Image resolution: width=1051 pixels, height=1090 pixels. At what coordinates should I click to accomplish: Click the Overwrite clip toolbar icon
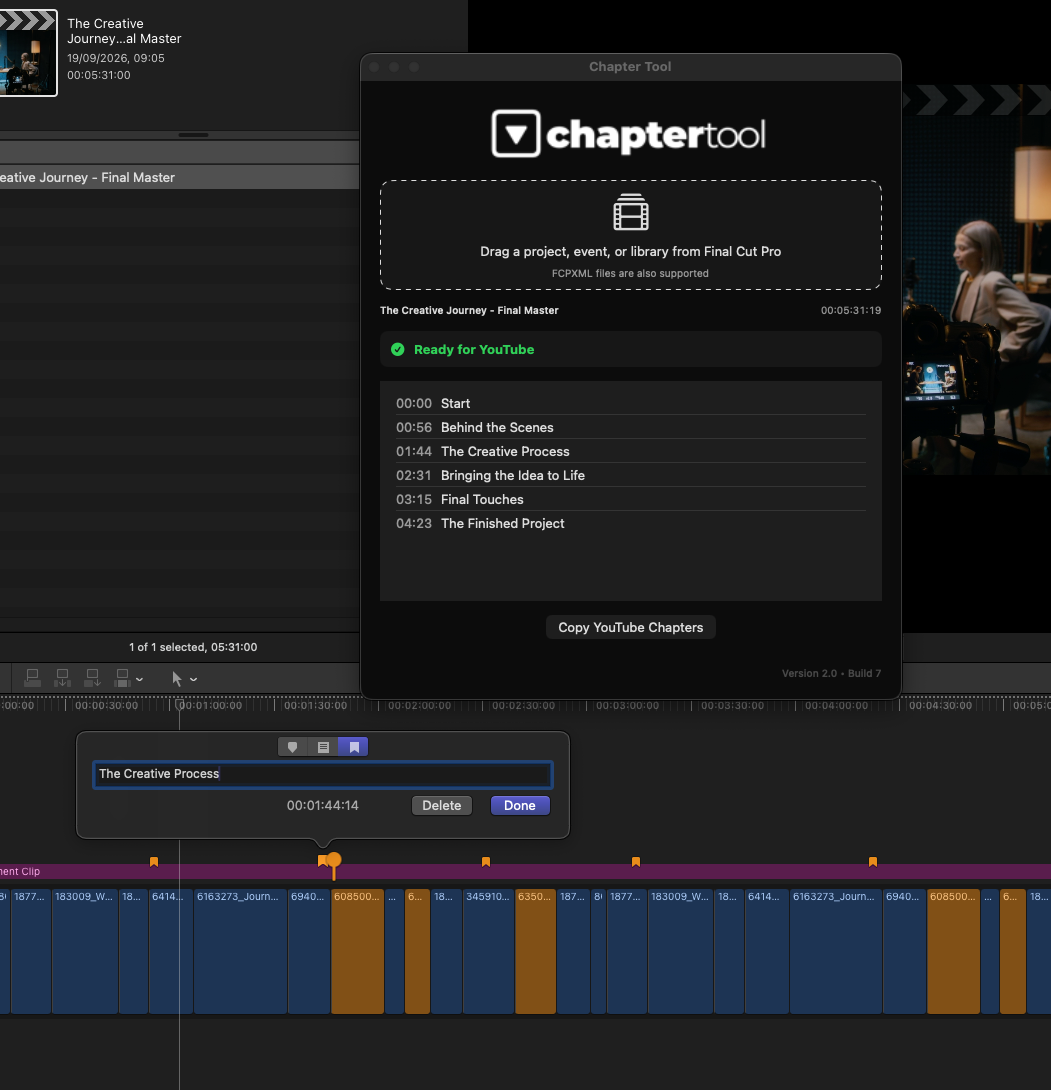122,678
